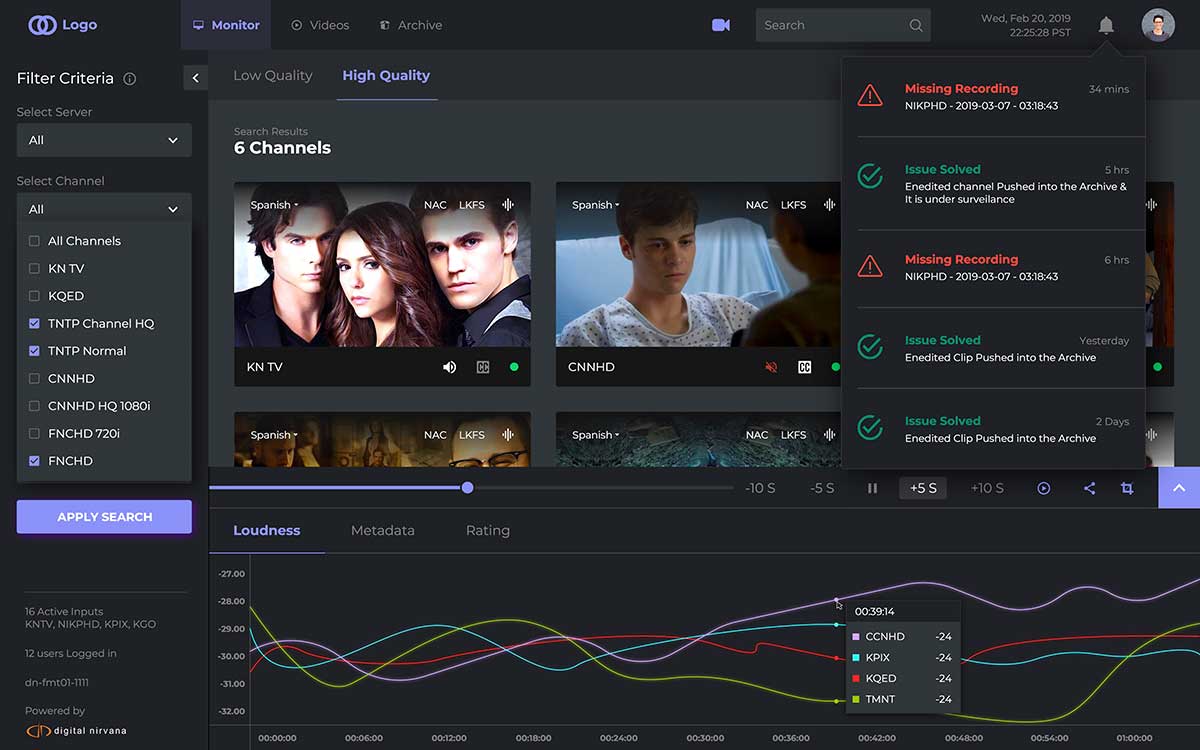
Task: Select the High Quality tab
Action: tap(386, 75)
